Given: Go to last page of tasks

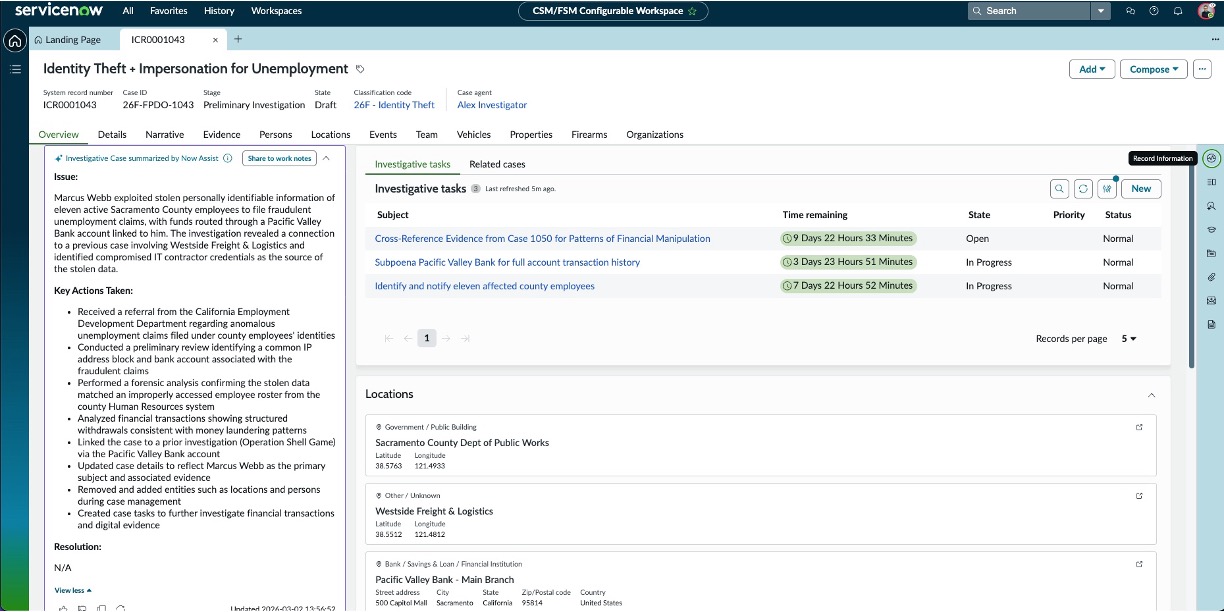Looking at the screenshot, I should 464,338.
